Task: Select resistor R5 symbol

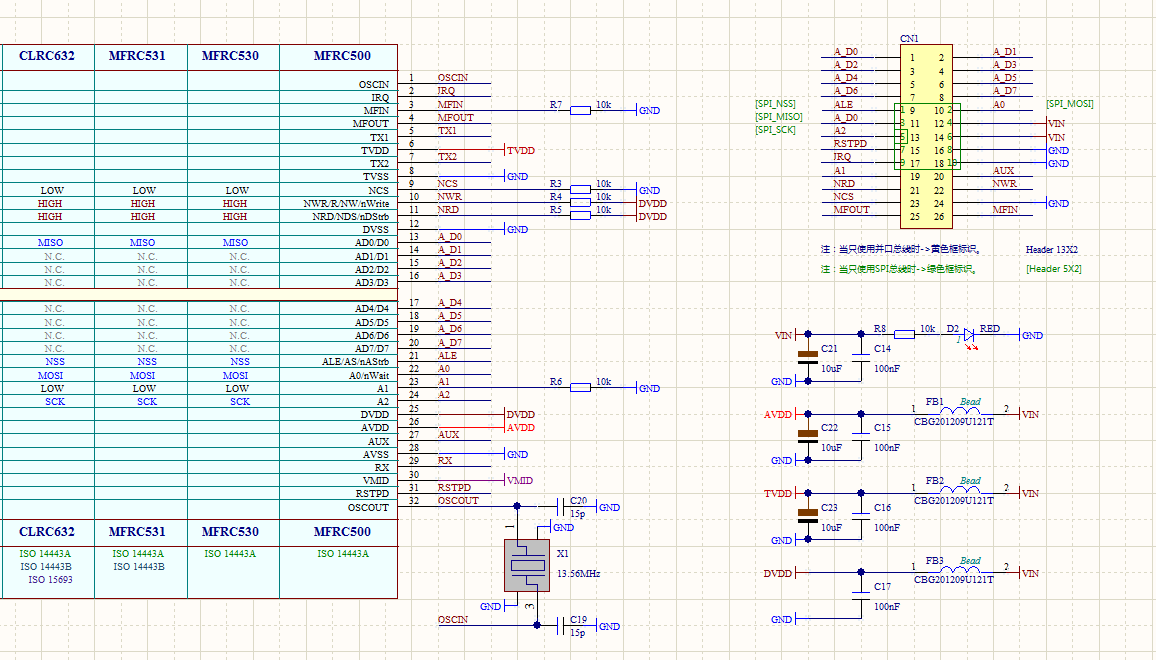Action: pyautogui.click(x=580, y=215)
